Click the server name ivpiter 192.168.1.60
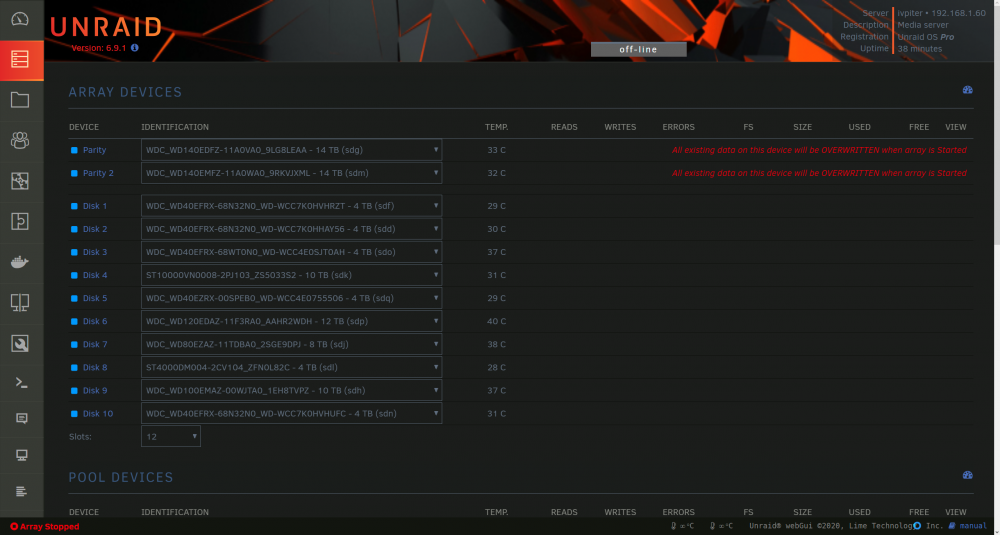 941,13
